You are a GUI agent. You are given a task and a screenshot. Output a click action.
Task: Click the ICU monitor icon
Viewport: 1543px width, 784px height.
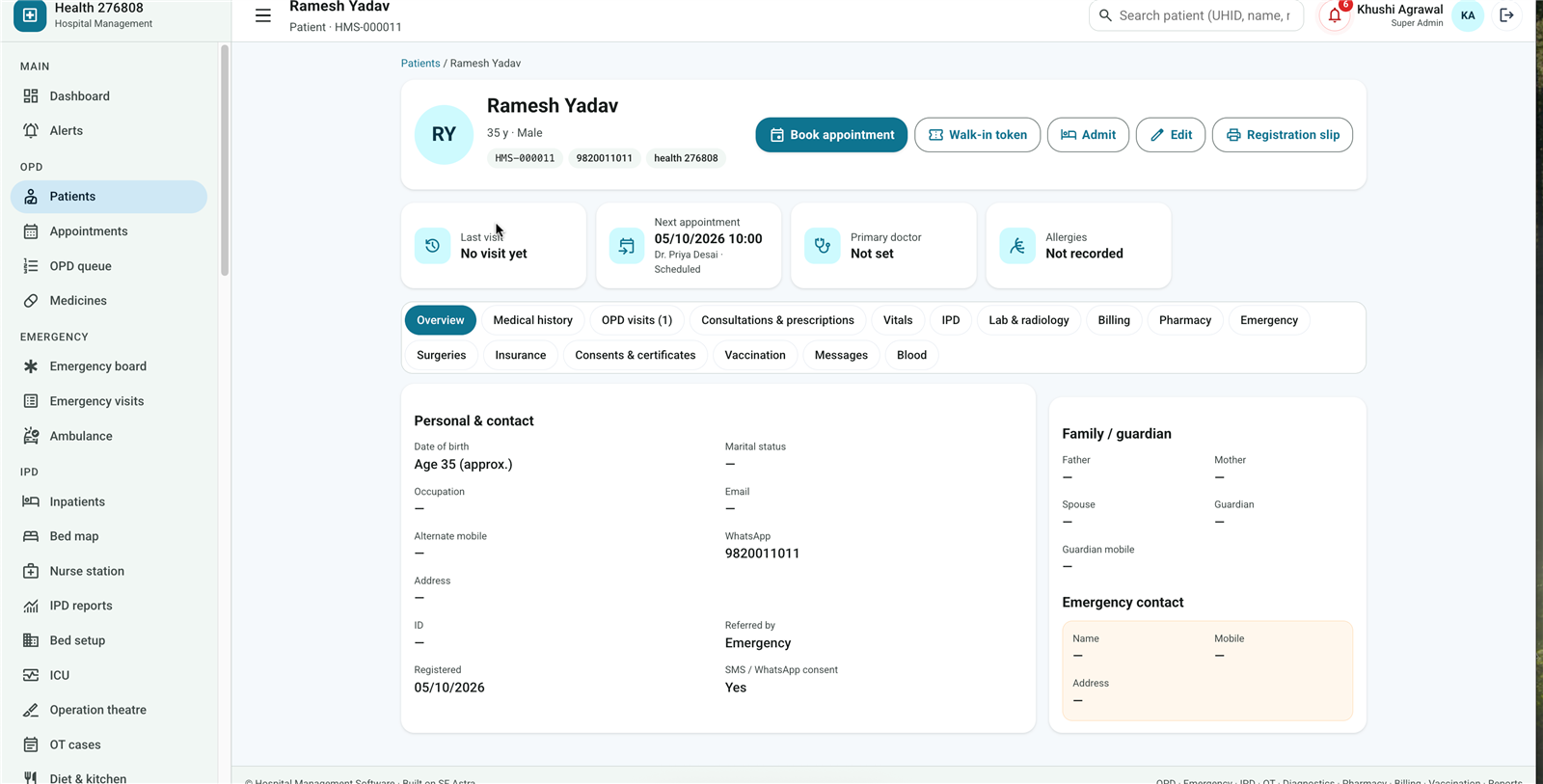coord(31,675)
